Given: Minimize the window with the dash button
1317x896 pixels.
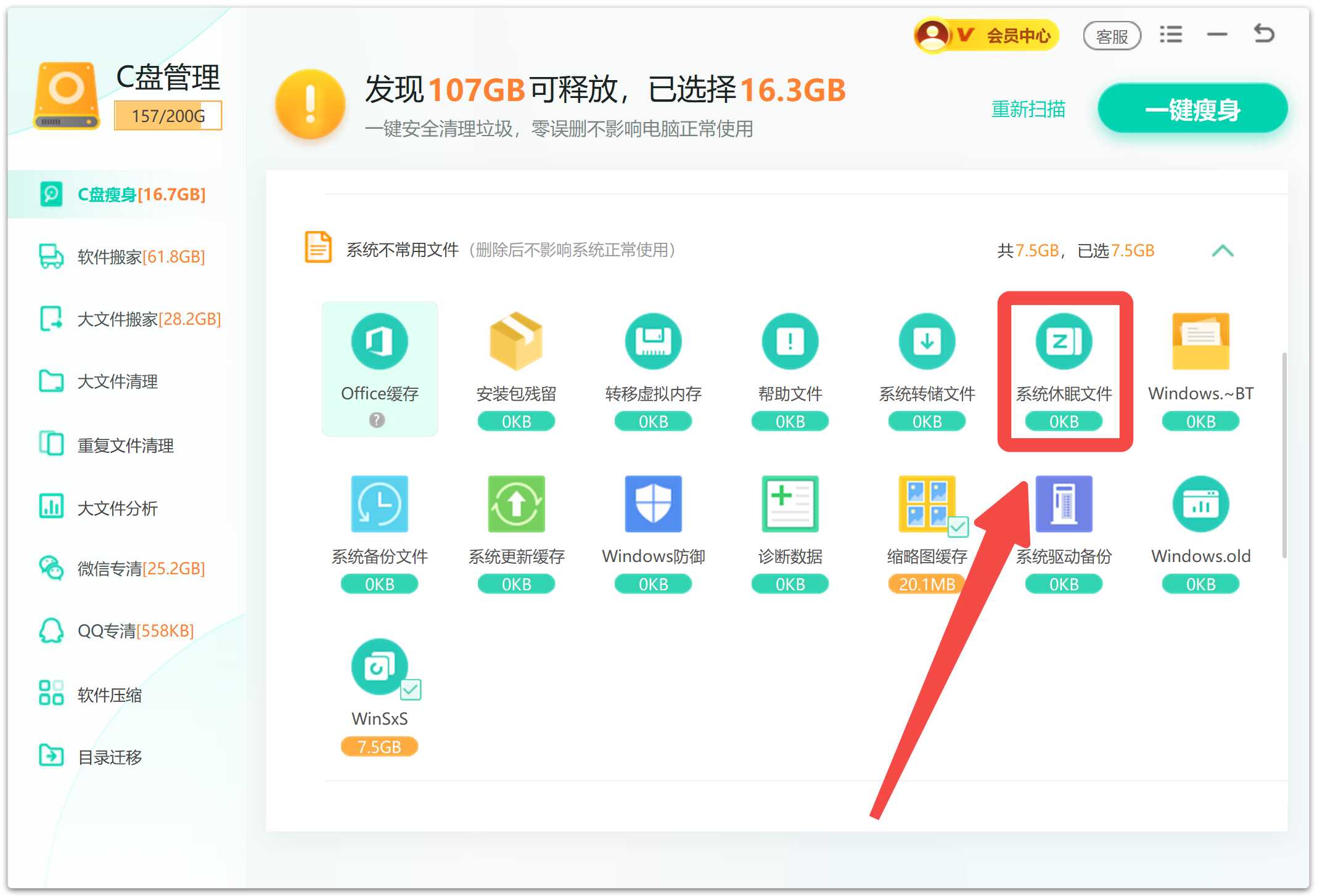Looking at the screenshot, I should point(1216,35).
